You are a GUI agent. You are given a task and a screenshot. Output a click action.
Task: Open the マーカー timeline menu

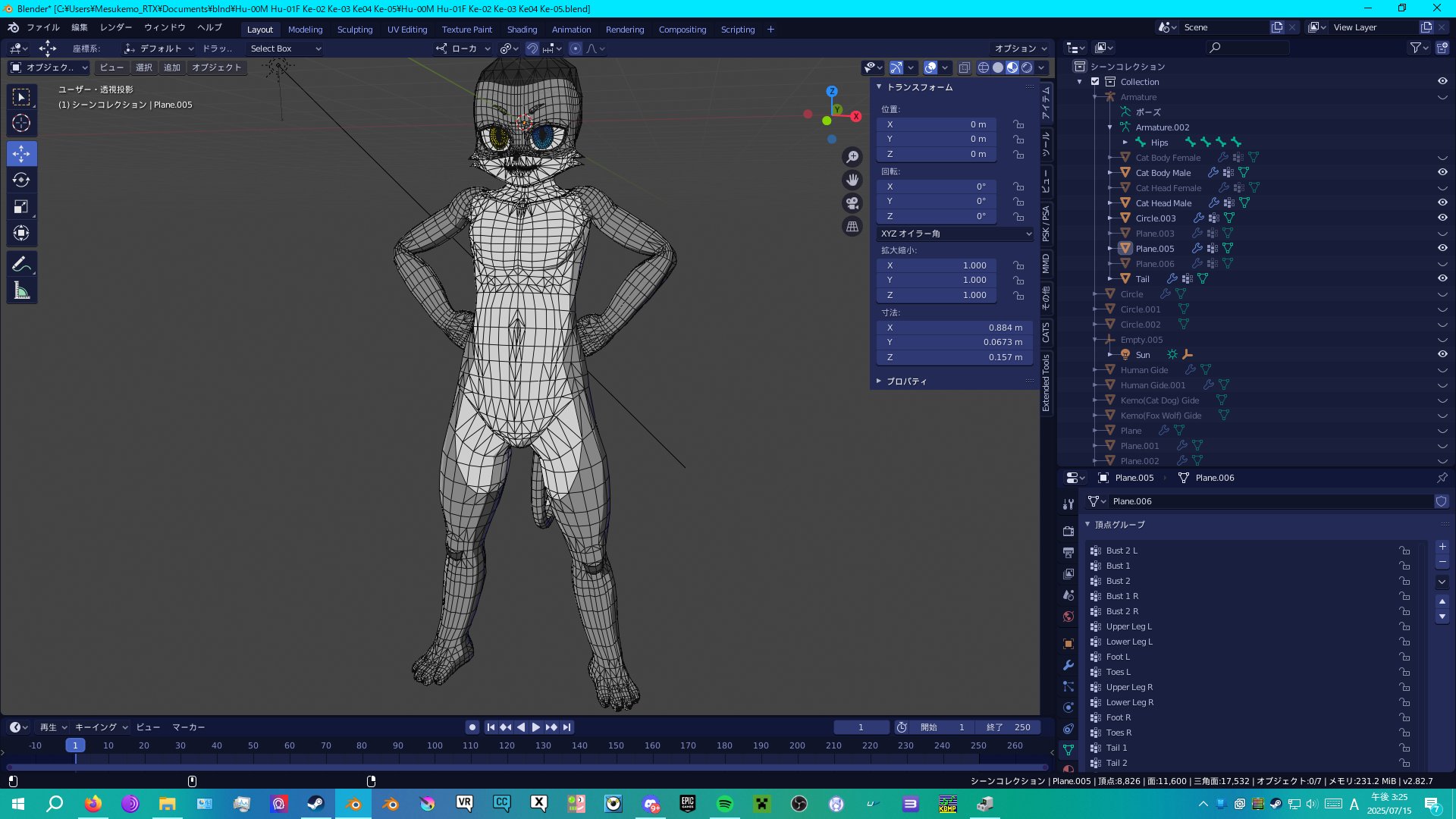coord(189,727)
